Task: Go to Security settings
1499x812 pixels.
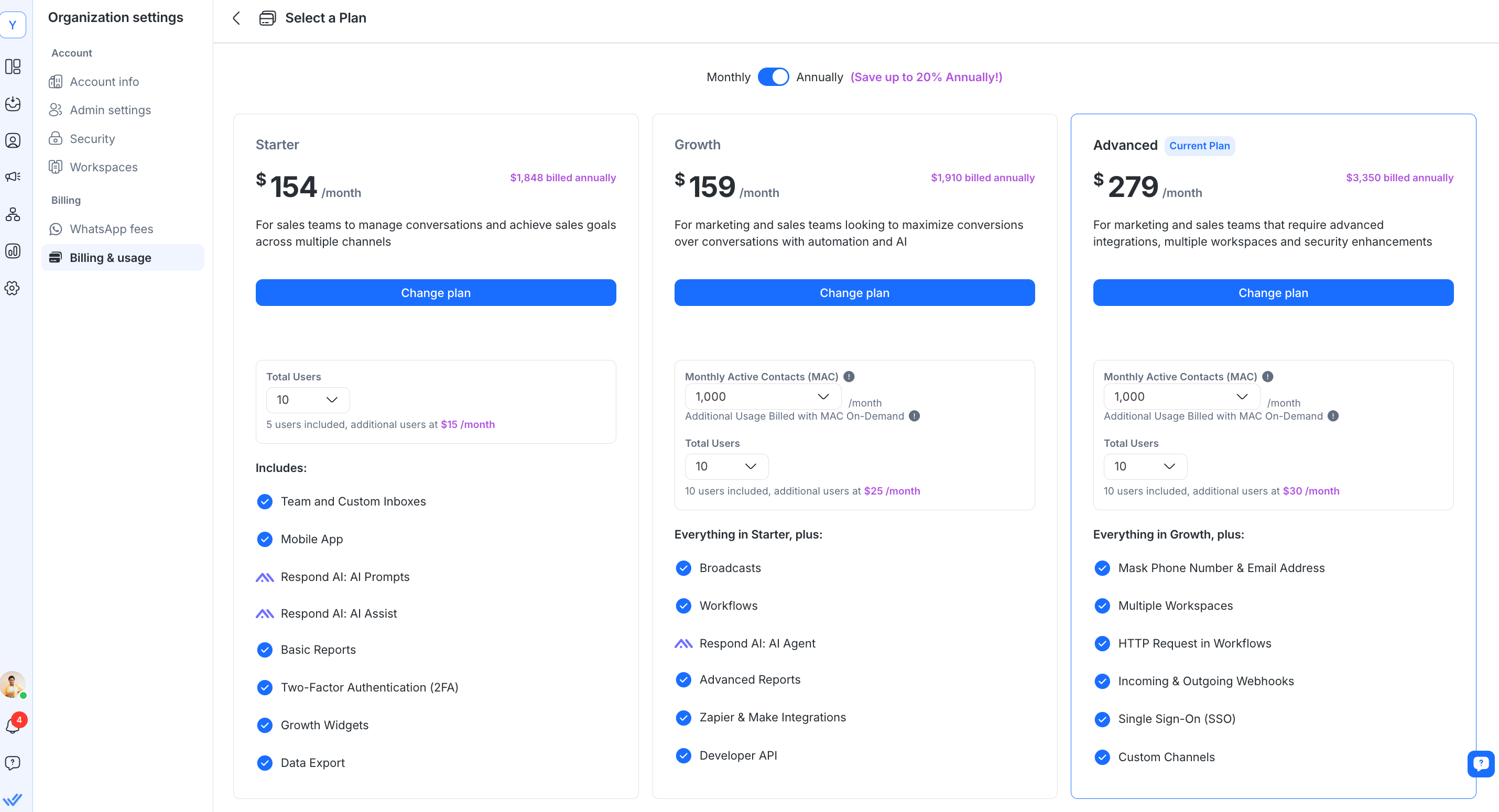Action: pos(92,138)
